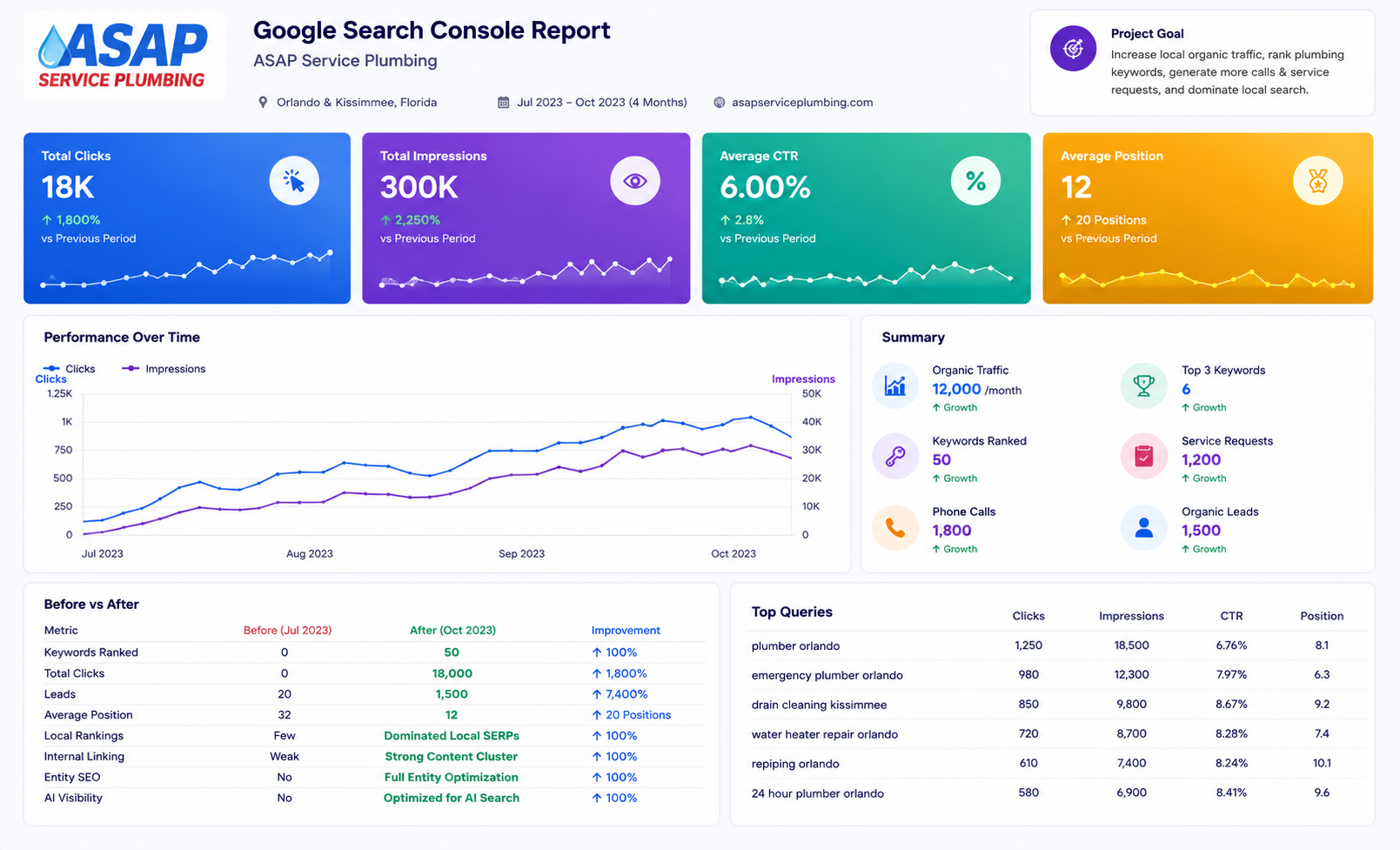Image resolution: width=1400 pixels, height=850 pixels.
Task: Click the Top 3 Keywords trophy icon
Action: point(1144,385)
